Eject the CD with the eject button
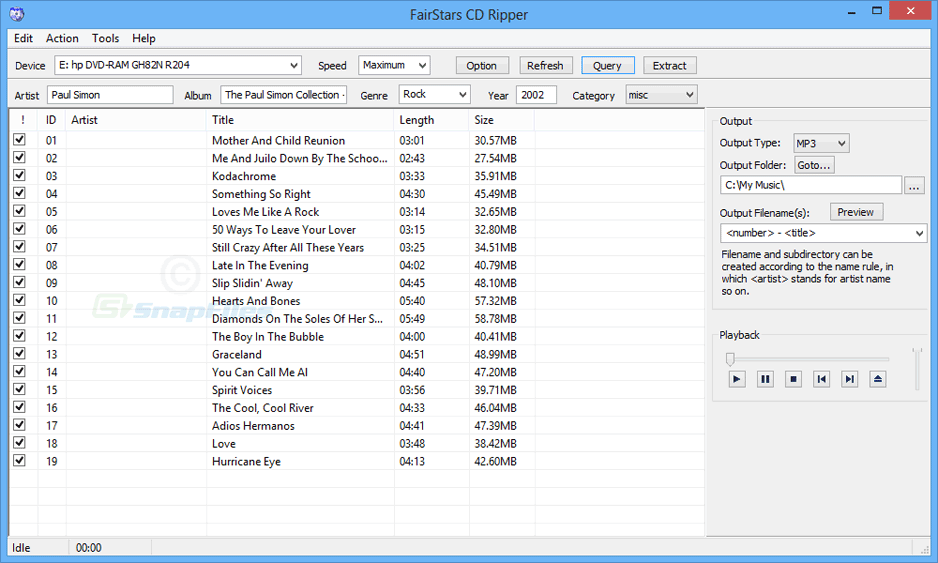938x563 pixels. tap(878, 379)
